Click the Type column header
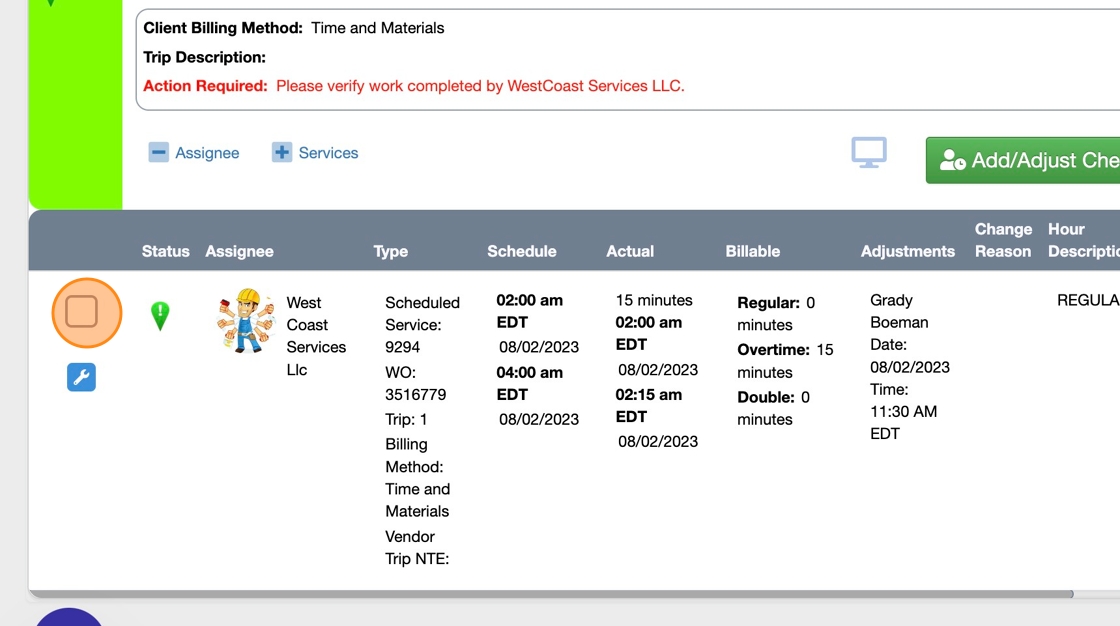Viewport: 1120px width, 626px height. [390, 251]
